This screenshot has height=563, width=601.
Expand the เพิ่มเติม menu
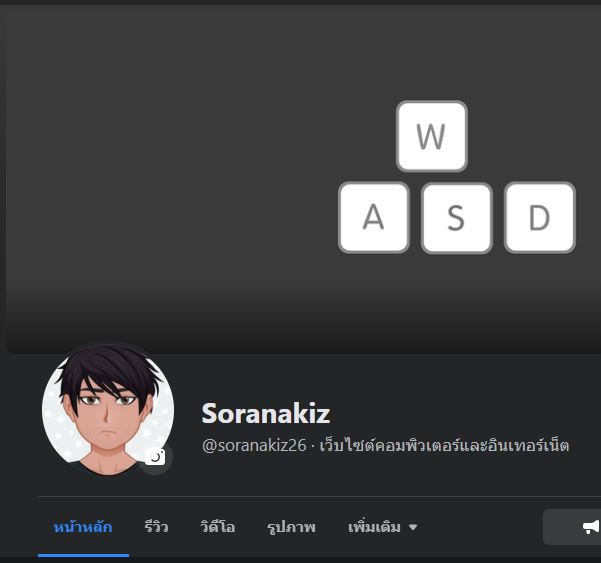[x=382, y=527]
